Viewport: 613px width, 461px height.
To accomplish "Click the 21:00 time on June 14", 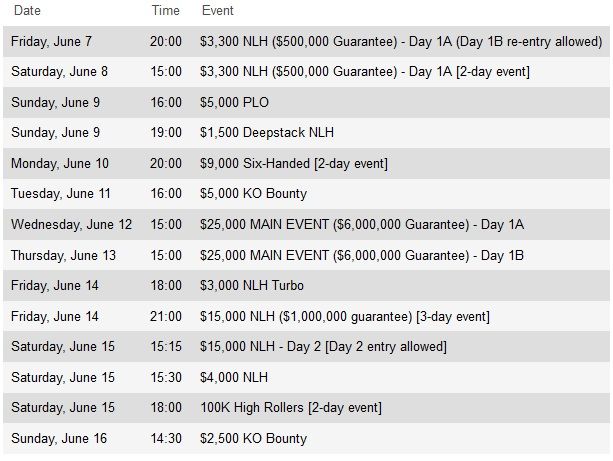I will (x=166, y=316).
